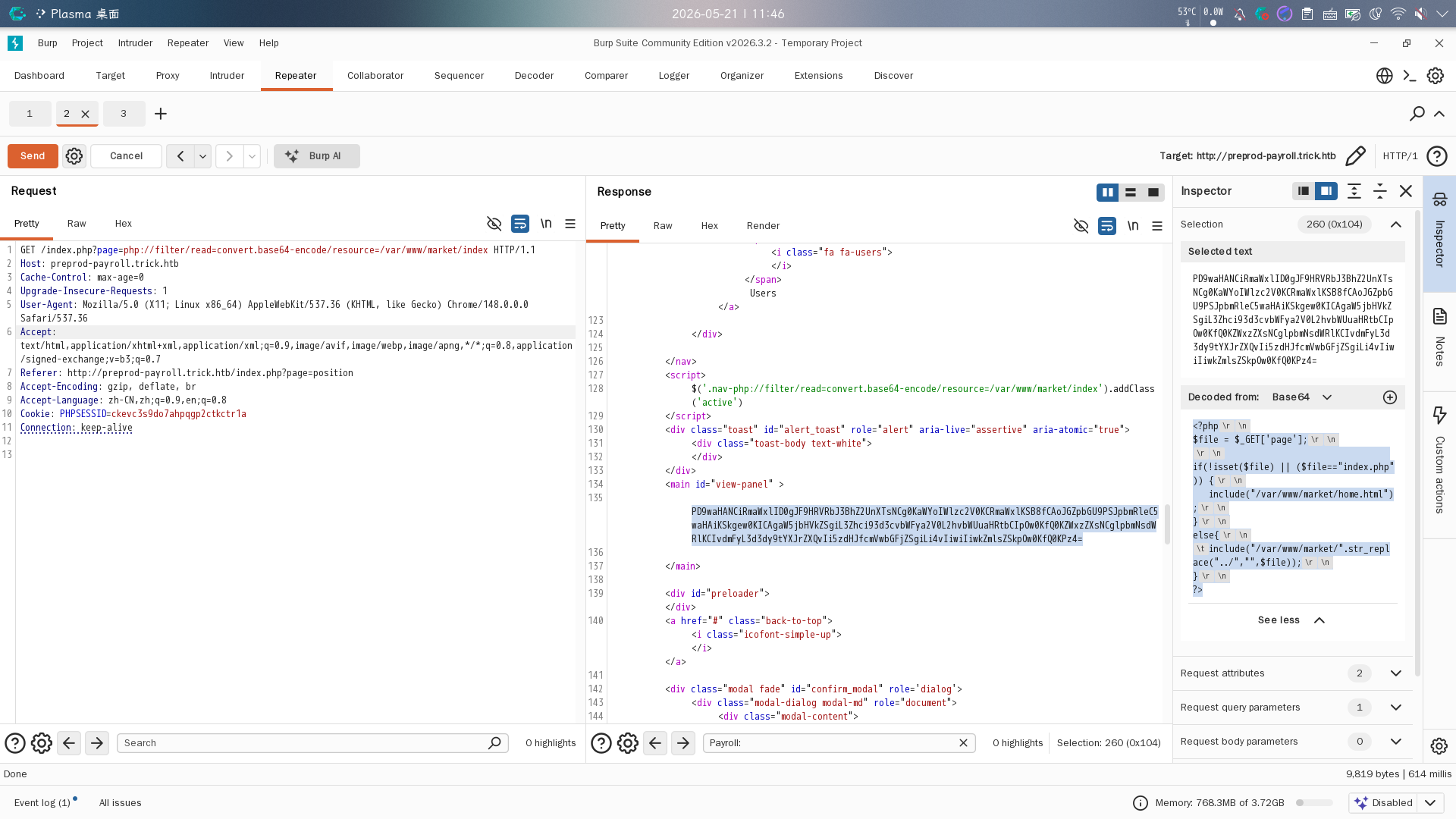Toggle word wrap in Request pane
The width and height of the screenshot is (1456, 819).
pyautogui.click(x=520, y=224)
